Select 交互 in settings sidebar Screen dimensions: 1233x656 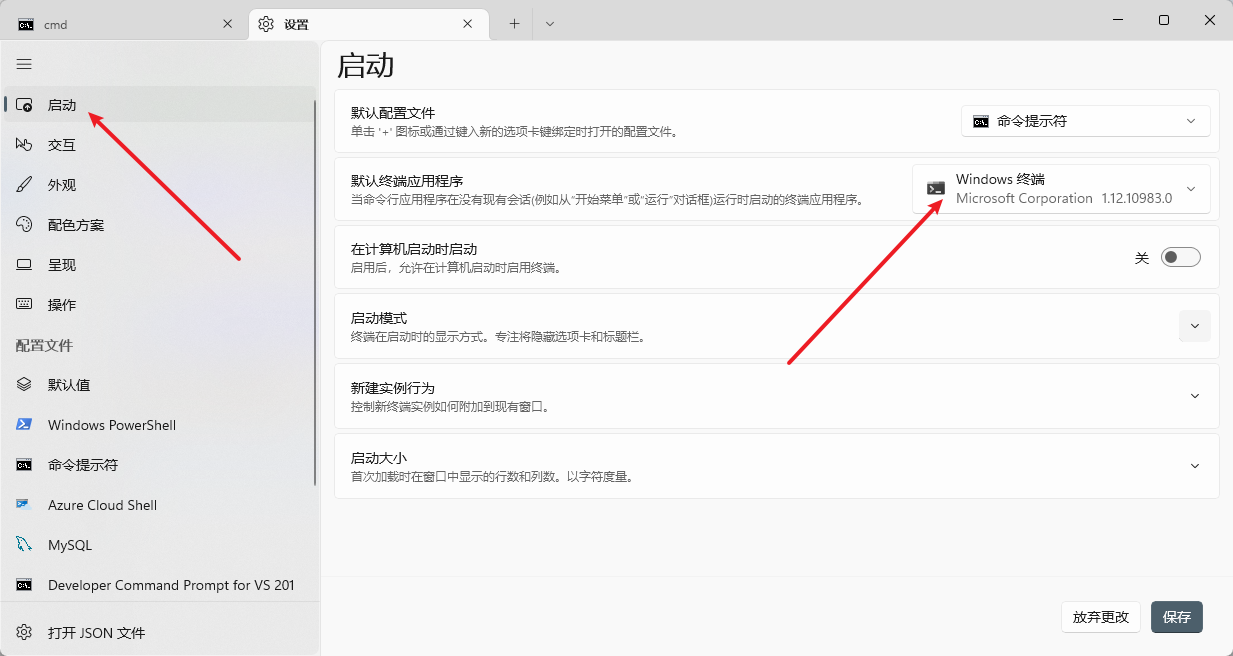(160, 145)
